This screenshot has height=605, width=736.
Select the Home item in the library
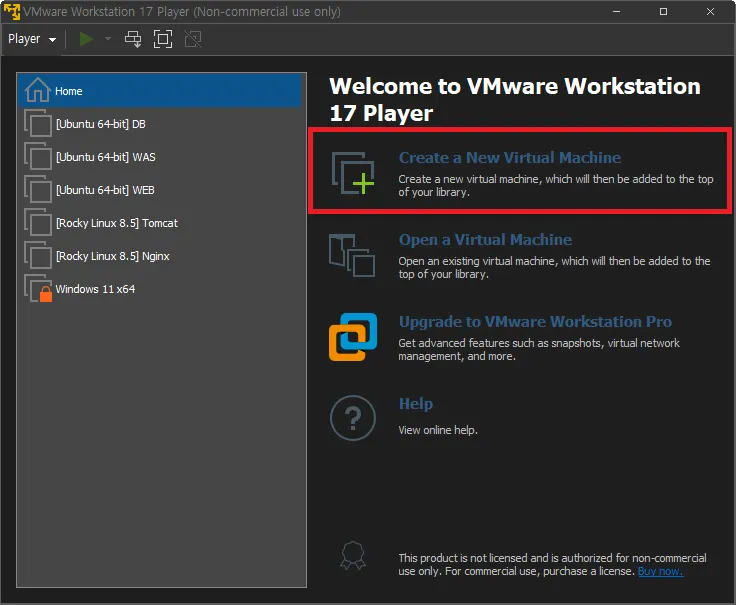(x=161, y=91)
